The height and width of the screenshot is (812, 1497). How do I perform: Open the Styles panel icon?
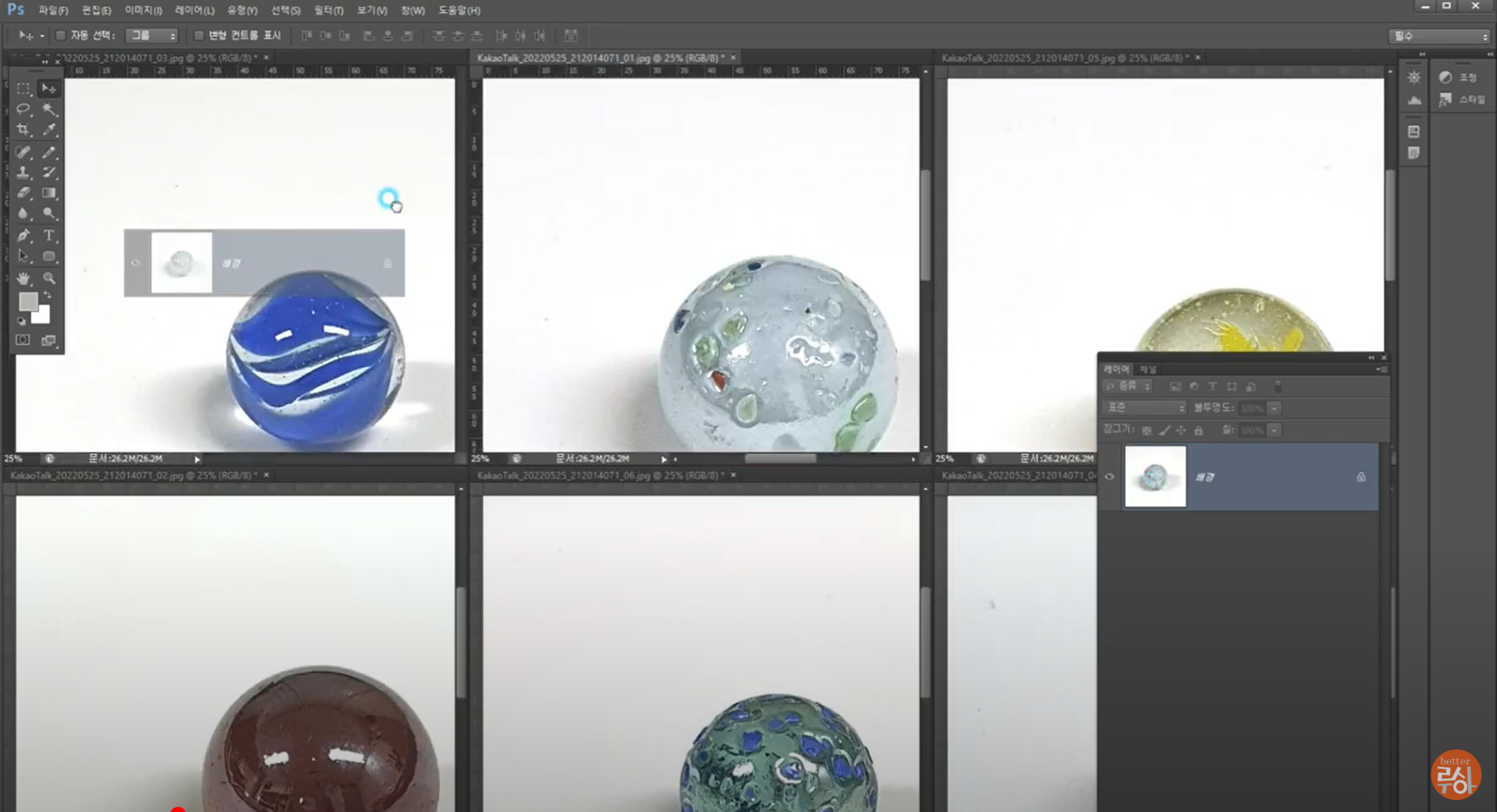click(x=1445, y=100)
